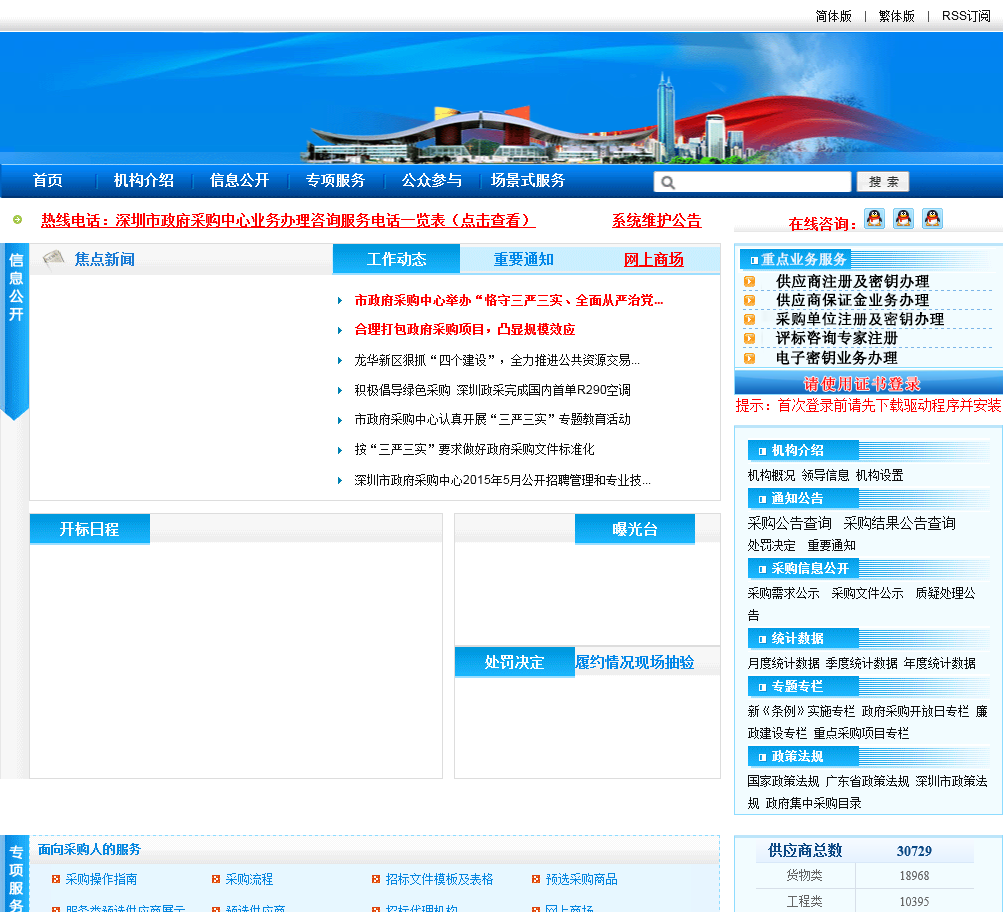1003x912 pixels.
Task: Open 供应商注册及密钥办理 service link
Action: click(x=853, y=281)
